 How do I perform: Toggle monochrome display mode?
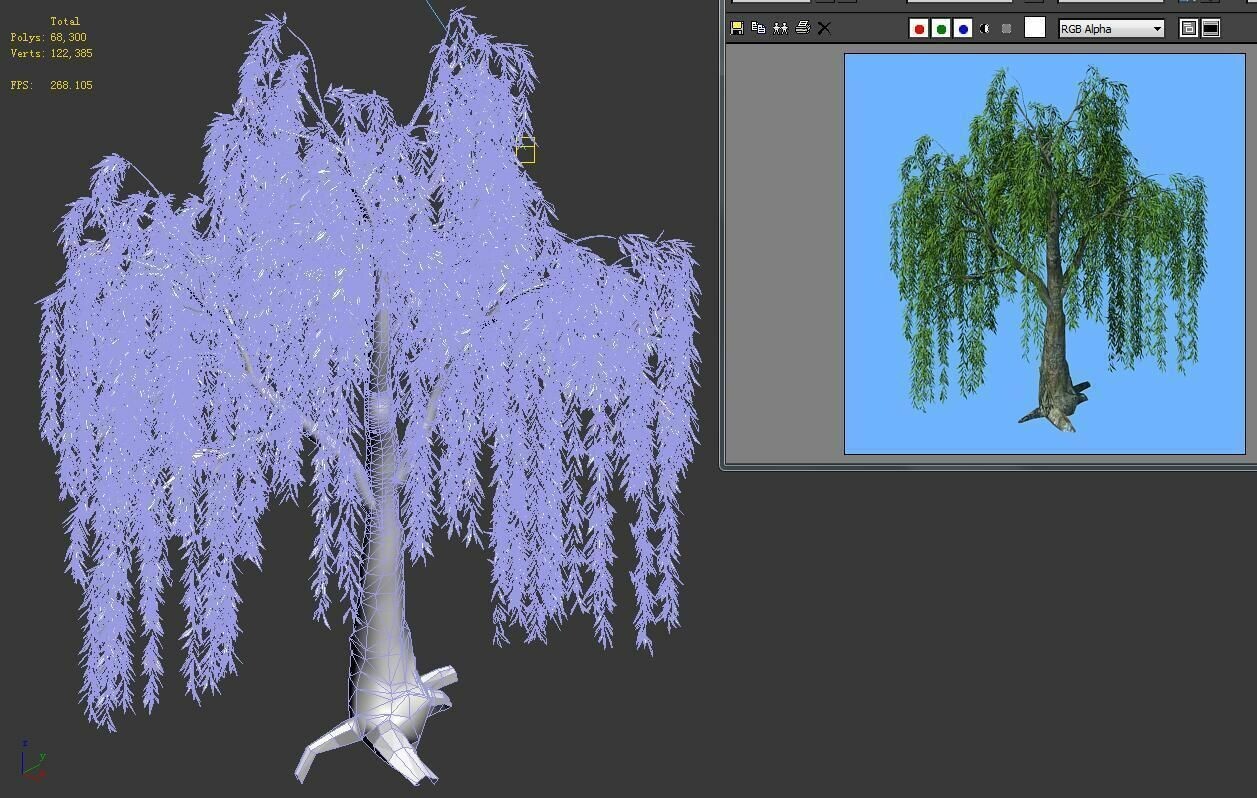pos(1005,28)
